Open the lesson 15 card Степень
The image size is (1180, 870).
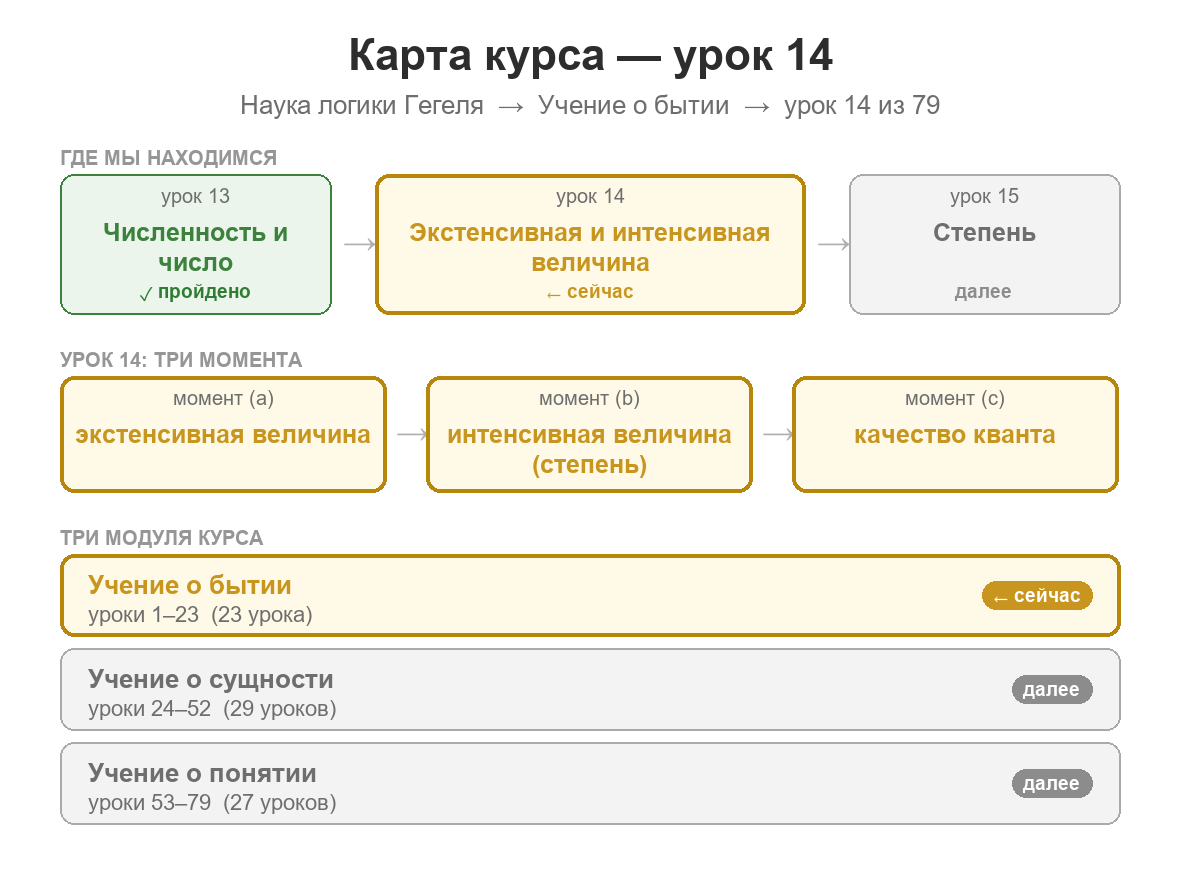pos(984,245)
